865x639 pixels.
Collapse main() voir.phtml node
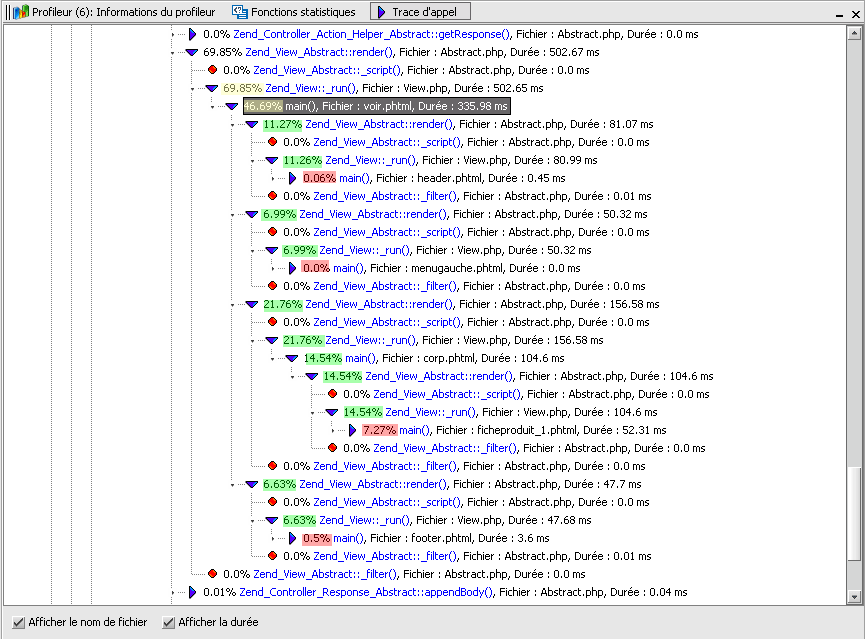tap(232, 106)
